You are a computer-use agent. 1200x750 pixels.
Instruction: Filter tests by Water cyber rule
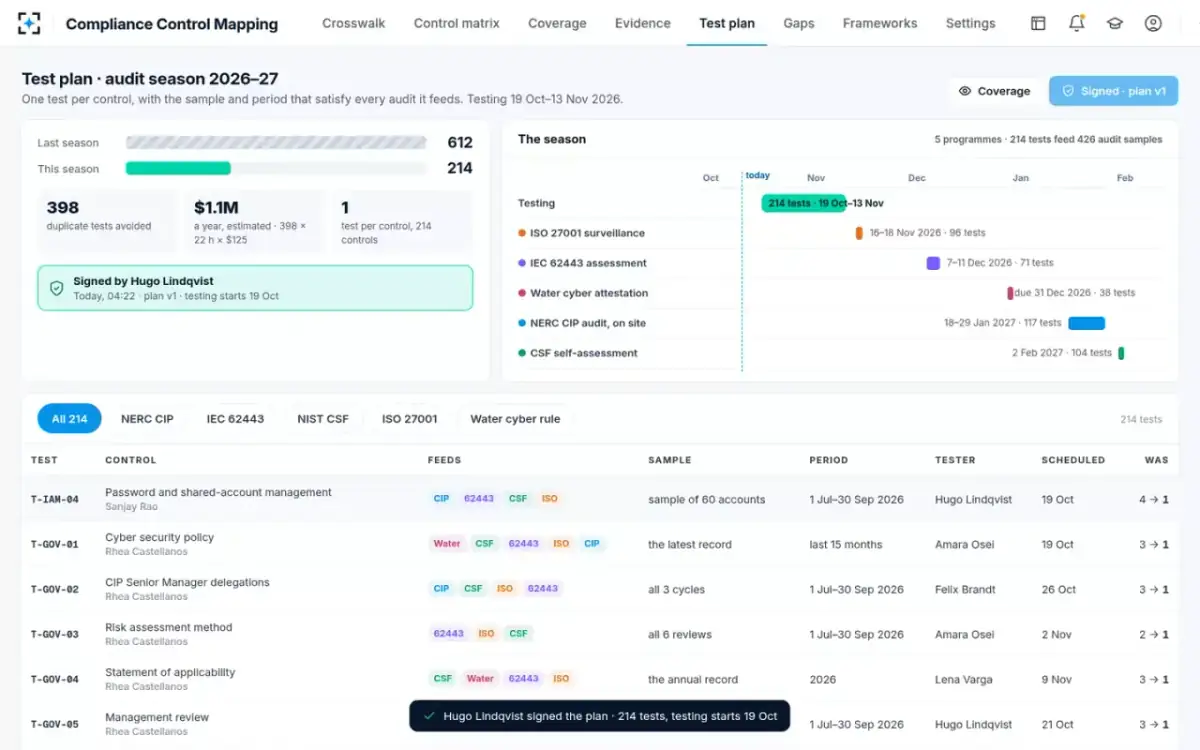[515, 419]
